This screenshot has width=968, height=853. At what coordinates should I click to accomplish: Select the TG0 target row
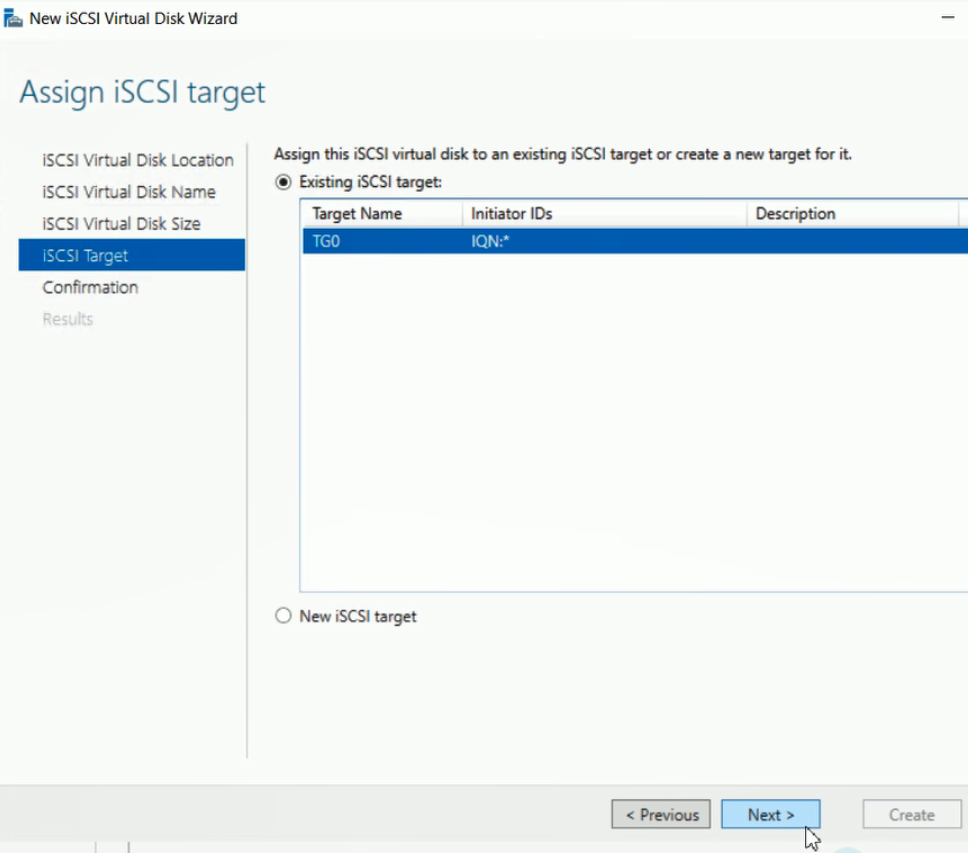[635, 241]
